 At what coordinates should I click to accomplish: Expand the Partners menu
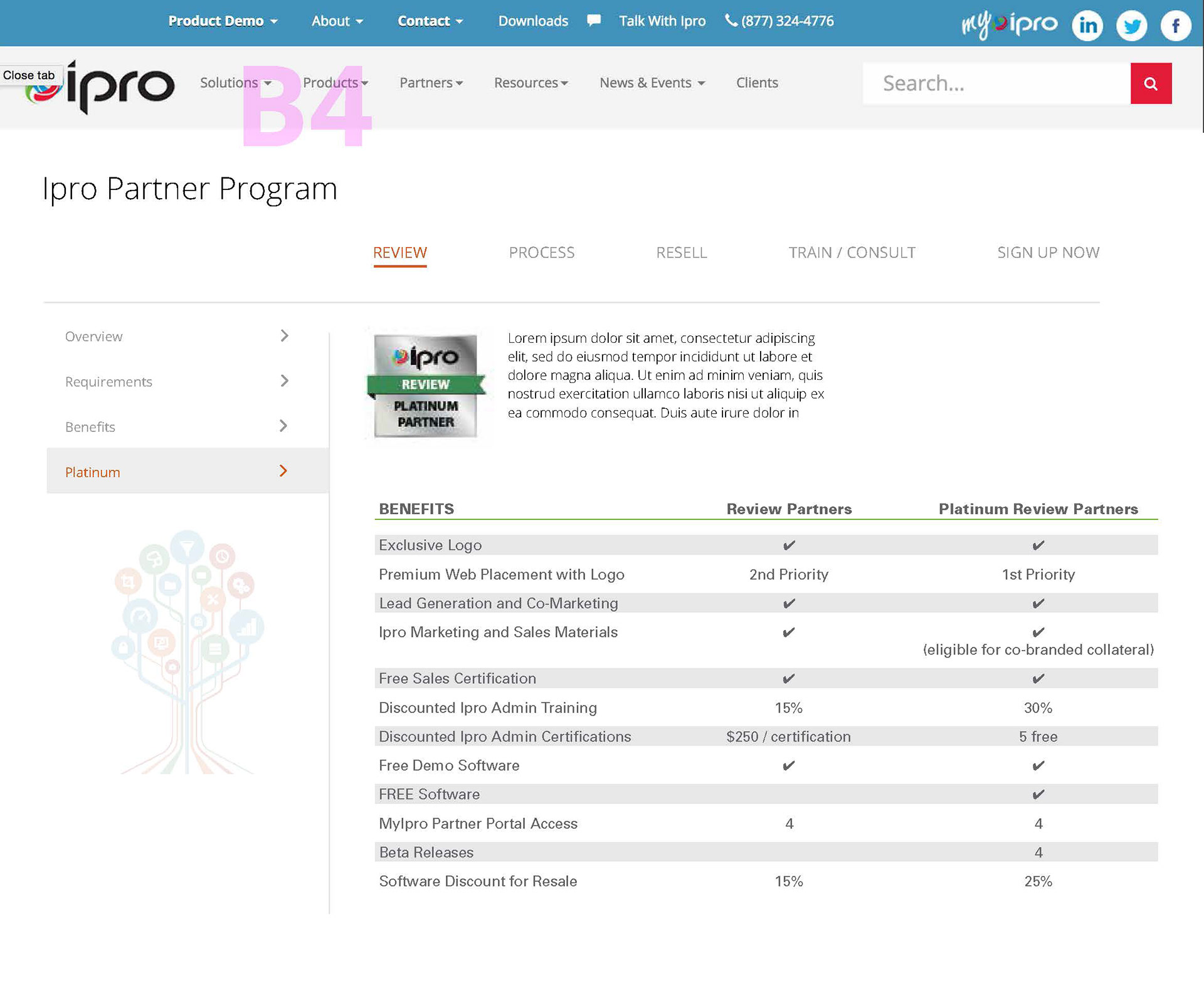(x=431, y=83)
